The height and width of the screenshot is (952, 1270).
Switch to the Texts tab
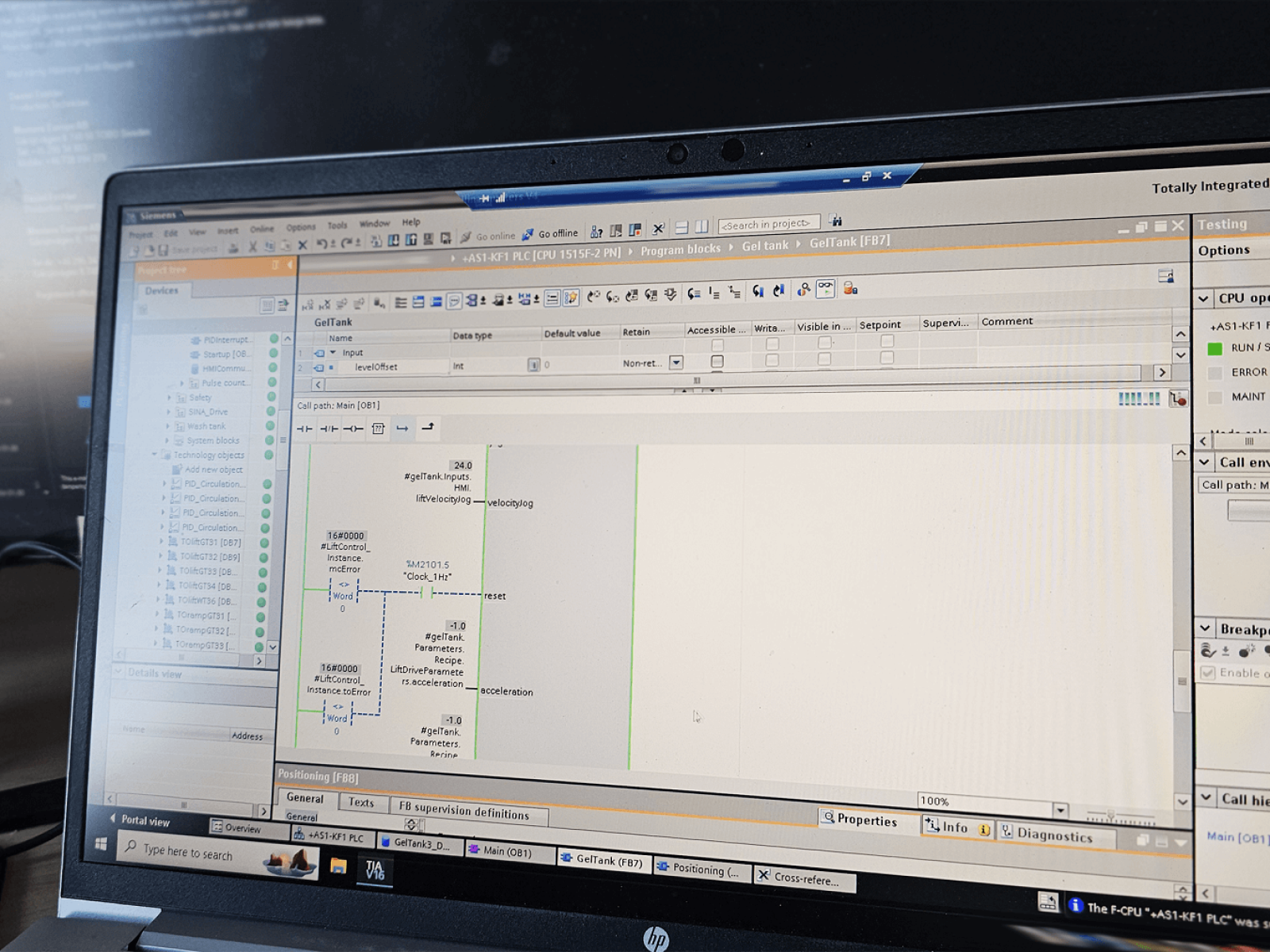click(x=361, y=802)
